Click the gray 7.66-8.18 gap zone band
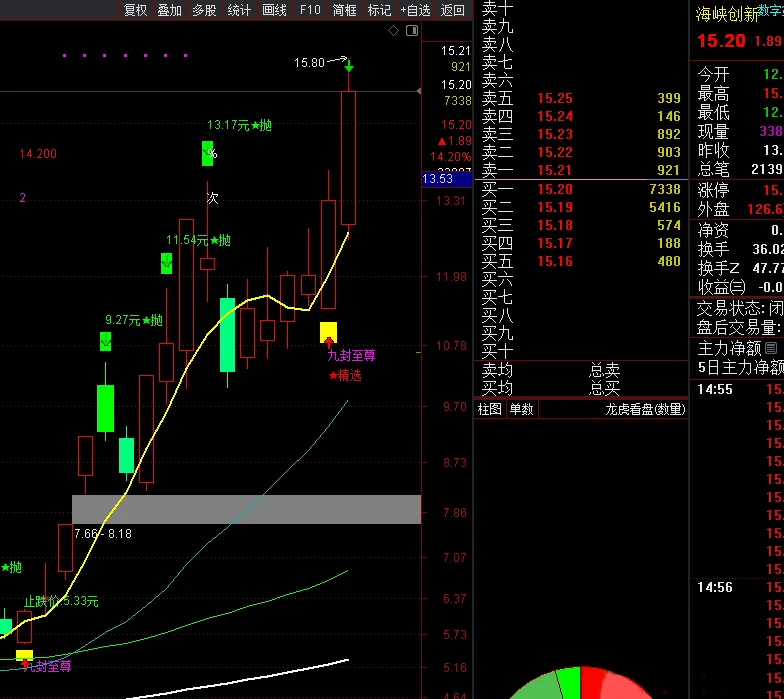This screenshot has width=784, height=699. (x=246, y=509)
